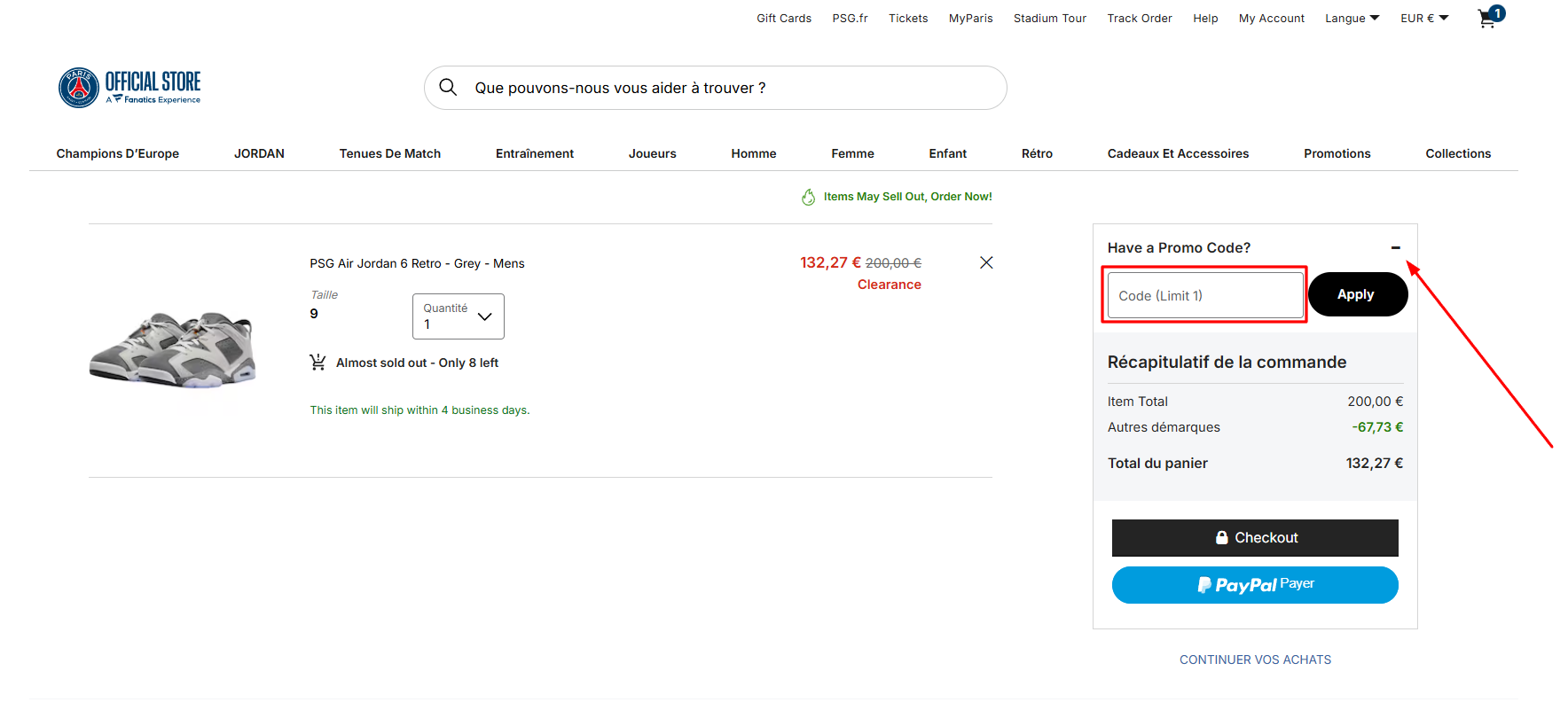Open the Entraînement menu
1568x718 pixels.
click(535, 153)
